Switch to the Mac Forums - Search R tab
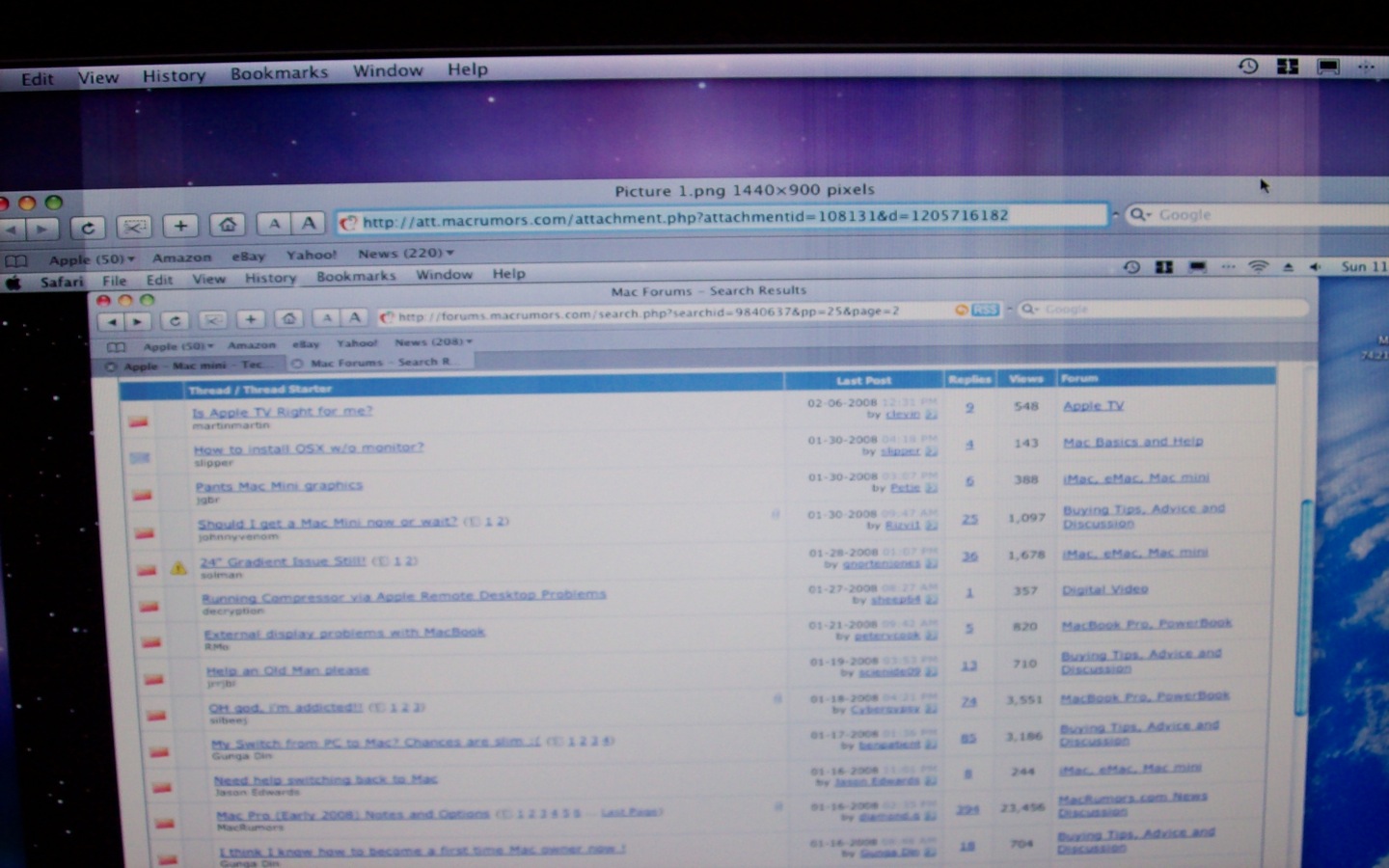The width and height of the screenshot is (1389, 868). click(x=379, y=363)
